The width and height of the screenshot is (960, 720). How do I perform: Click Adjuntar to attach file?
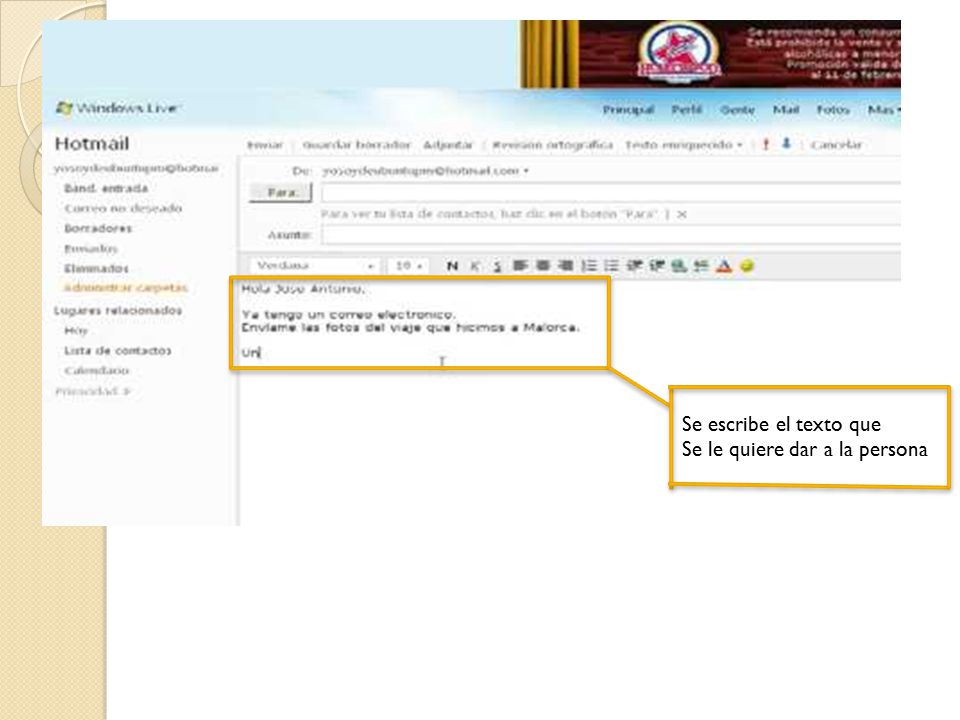click(448, 145)
